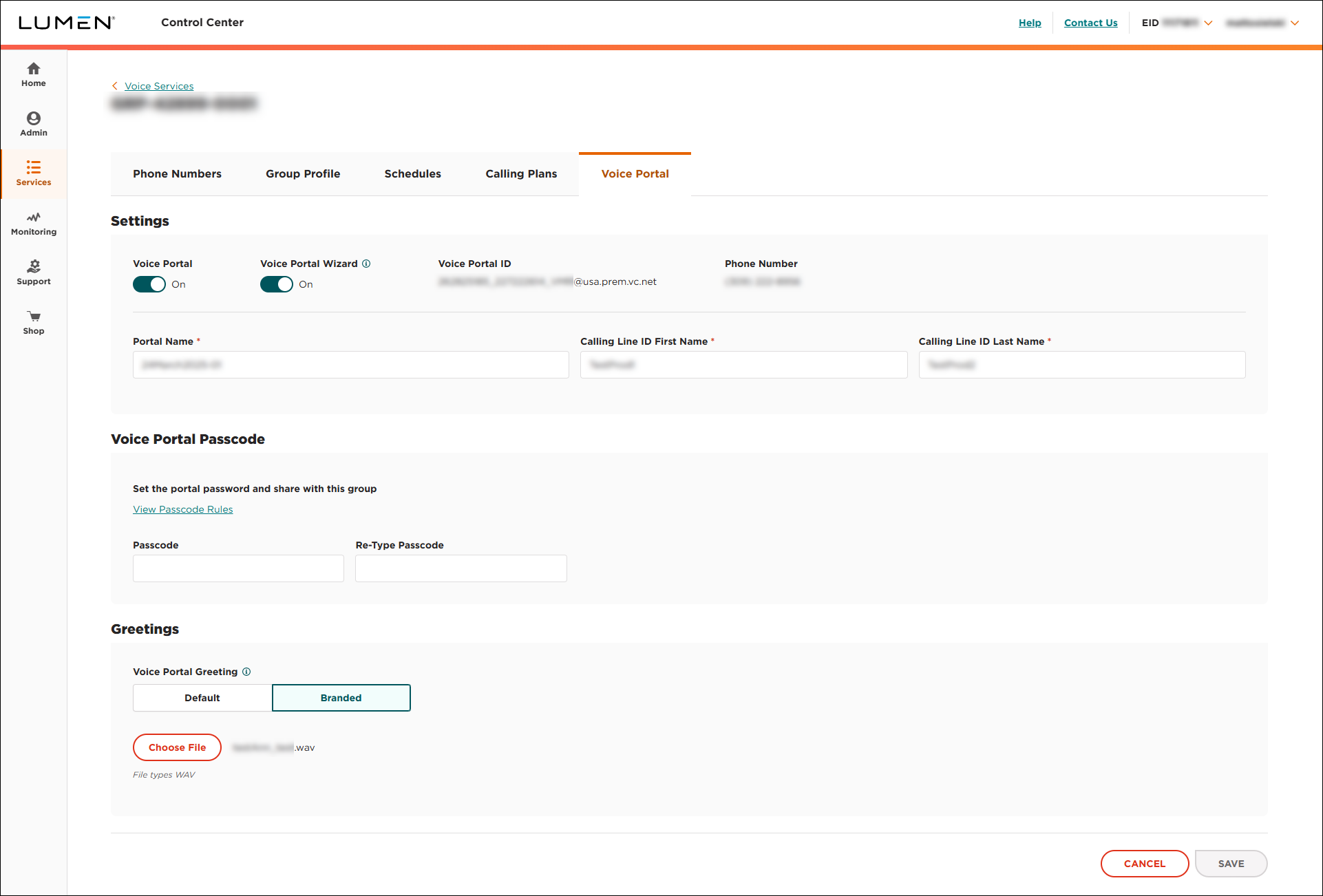Click inside the Passcode input field
The width and height of the screenshot is (1323, 896).
[237, 568]
